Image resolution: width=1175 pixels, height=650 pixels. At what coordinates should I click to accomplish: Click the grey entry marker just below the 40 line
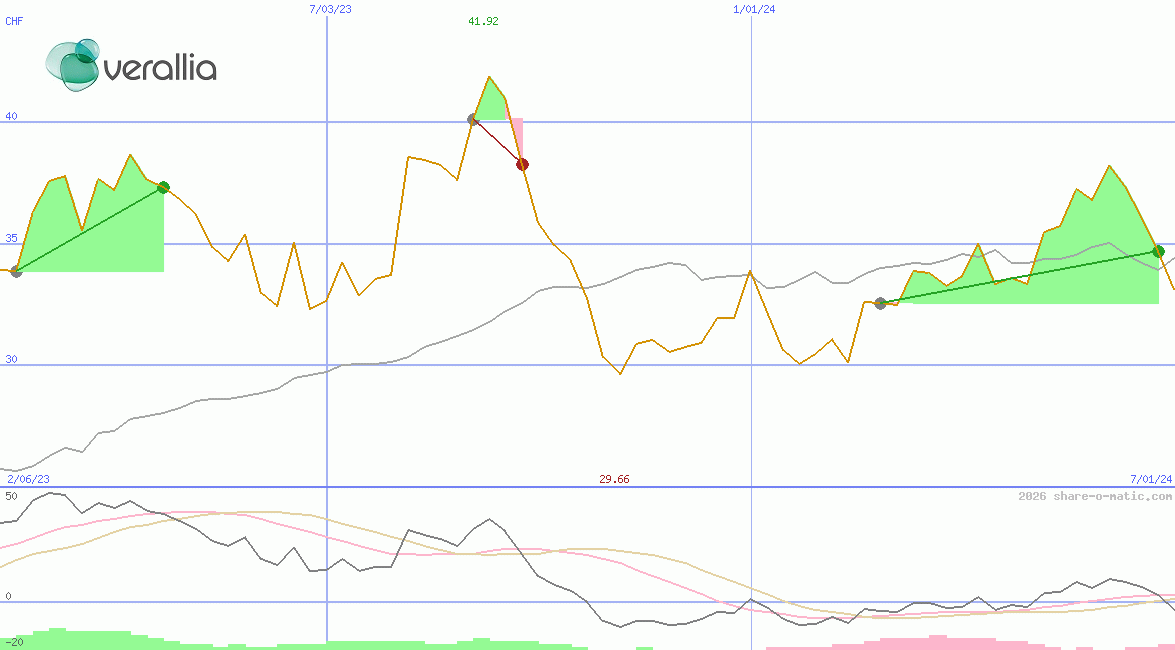[x=473, y=119]
